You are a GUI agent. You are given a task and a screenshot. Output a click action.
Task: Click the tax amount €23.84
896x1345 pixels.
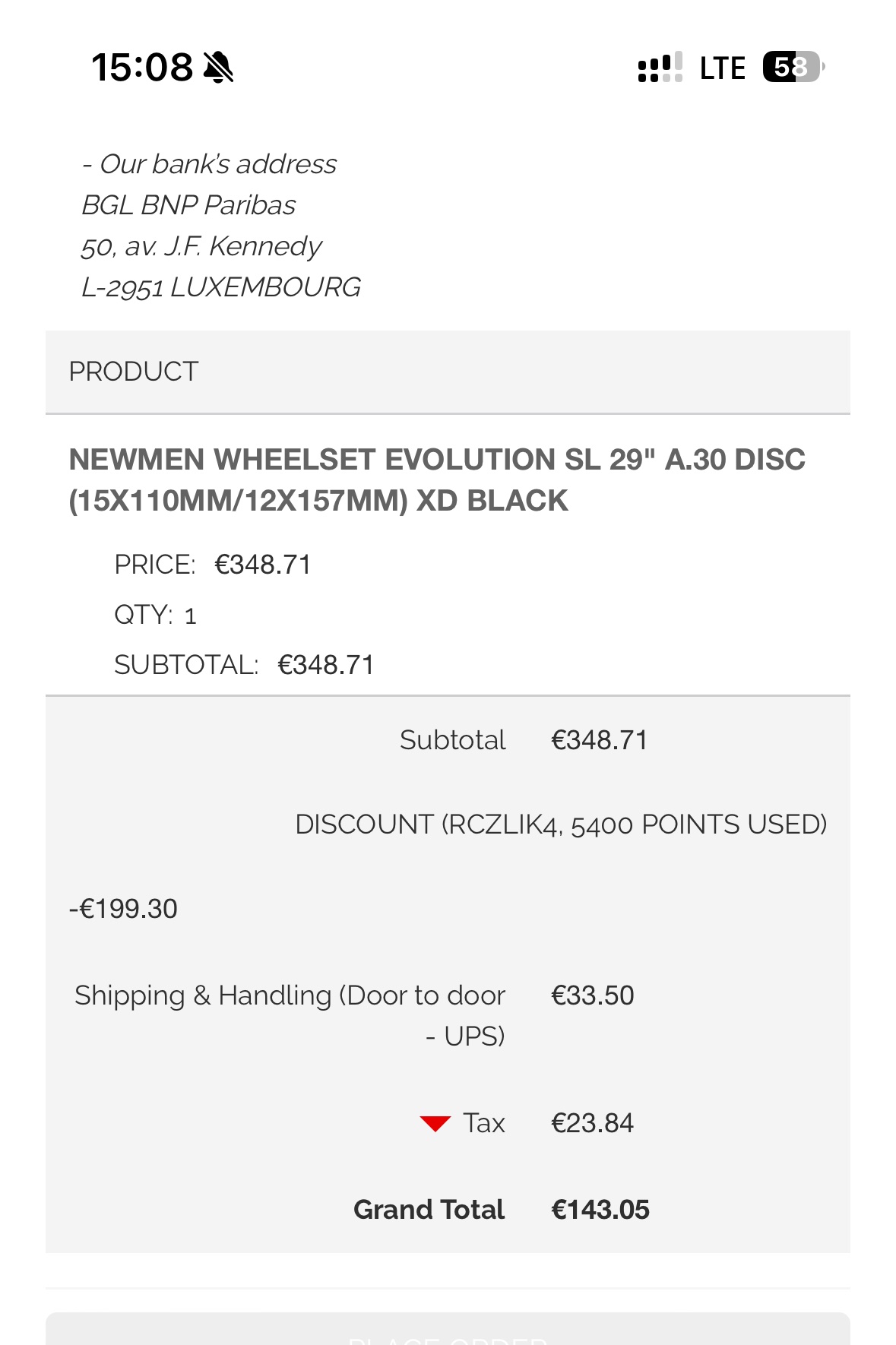coord(592,1123)
